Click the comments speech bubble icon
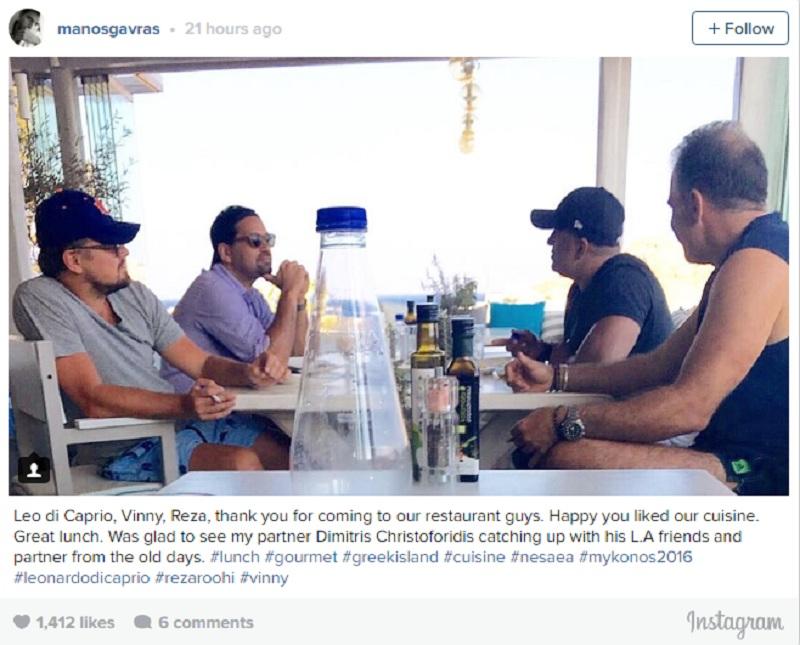The width and height of the screenshot is (800, 645). (143, 622)
